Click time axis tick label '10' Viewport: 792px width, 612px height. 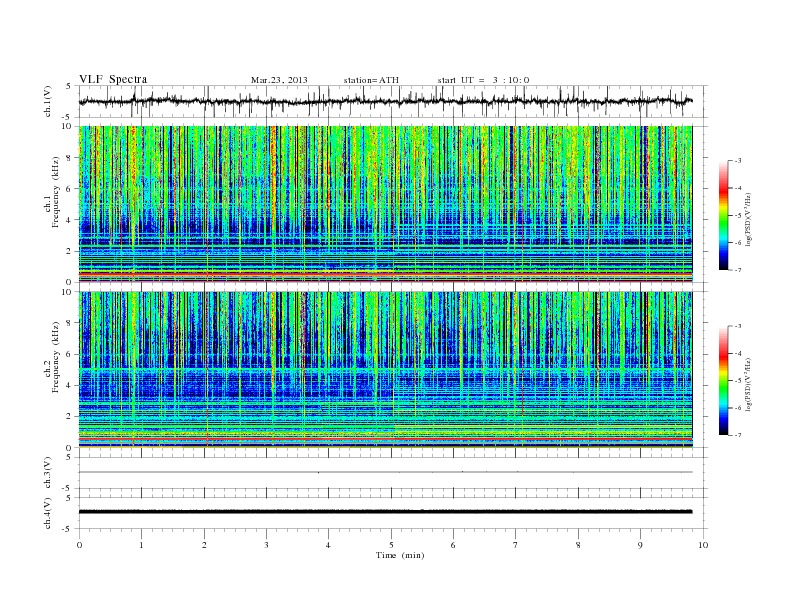[703, 545]
